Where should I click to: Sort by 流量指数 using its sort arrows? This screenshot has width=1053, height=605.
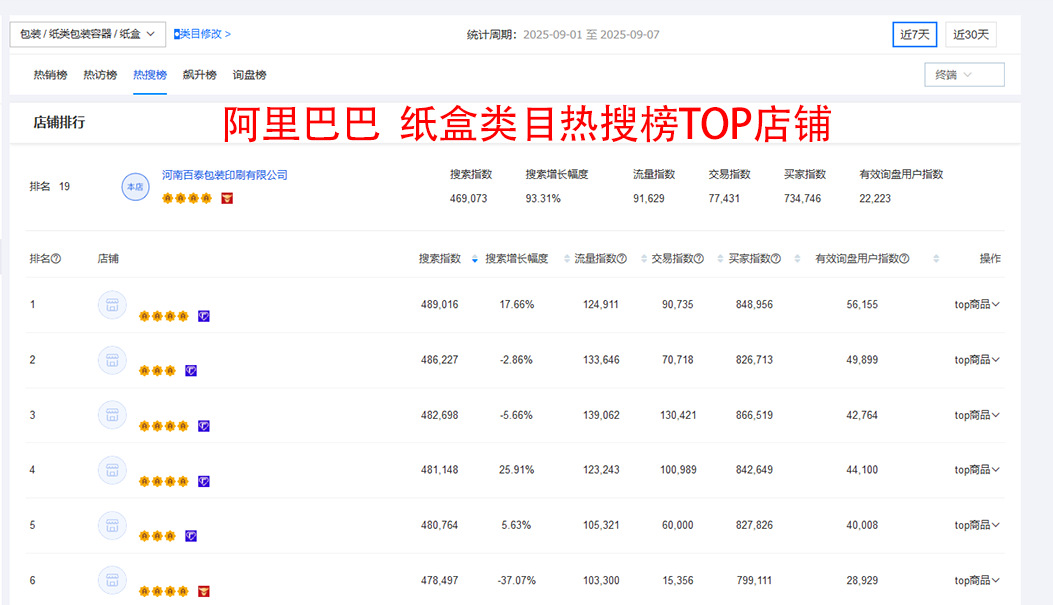click(644, 259)
